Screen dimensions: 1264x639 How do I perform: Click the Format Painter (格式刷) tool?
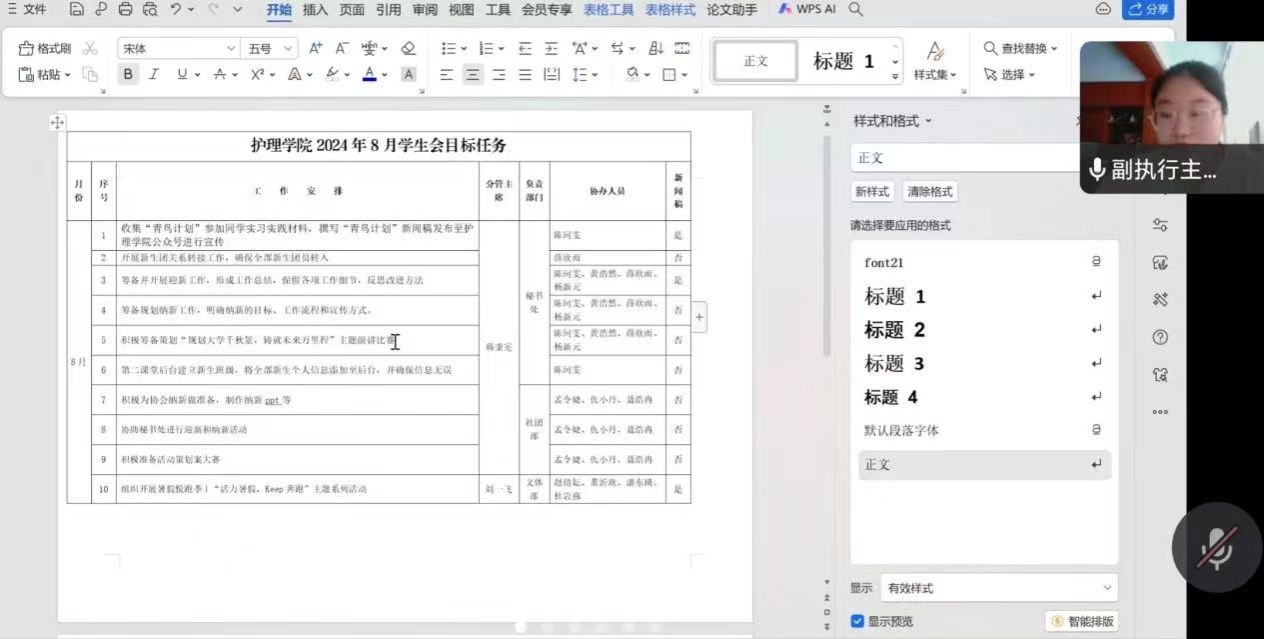click(x=45, y=48)
